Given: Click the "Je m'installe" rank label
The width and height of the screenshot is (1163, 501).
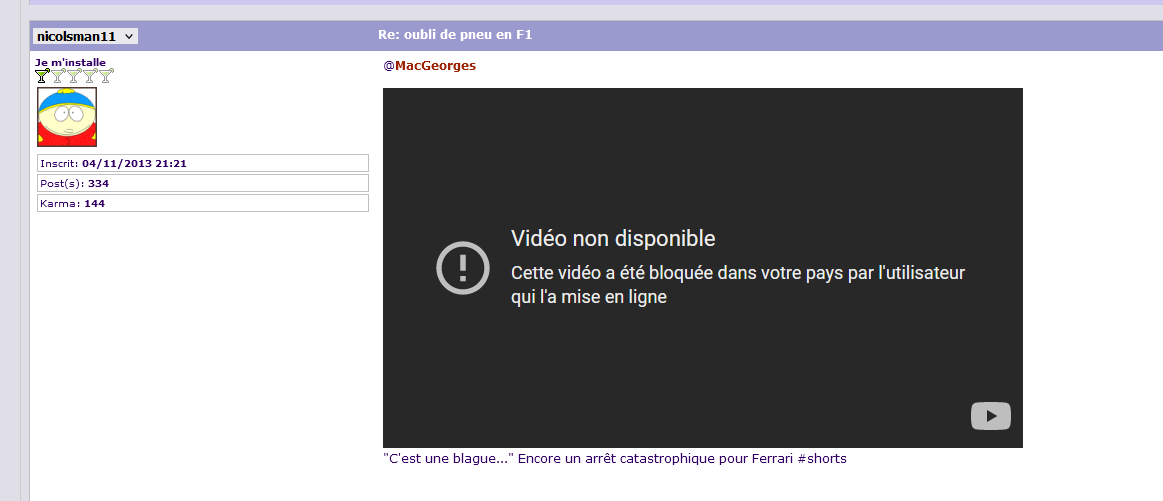Looking at the screenshot, I should [x=70, y=62].
